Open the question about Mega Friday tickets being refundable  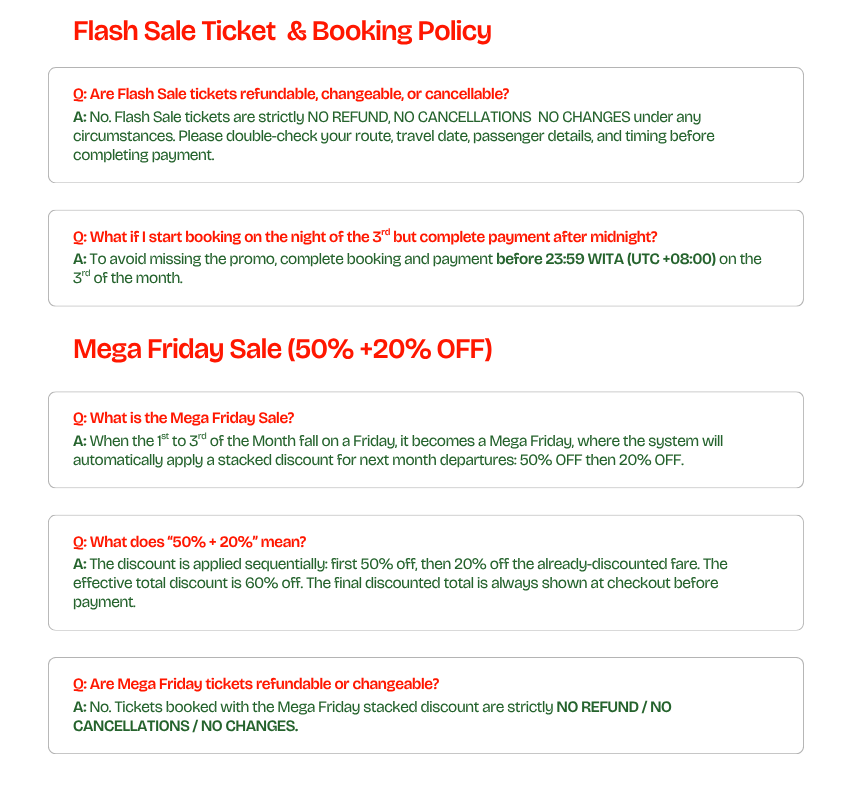256,684
